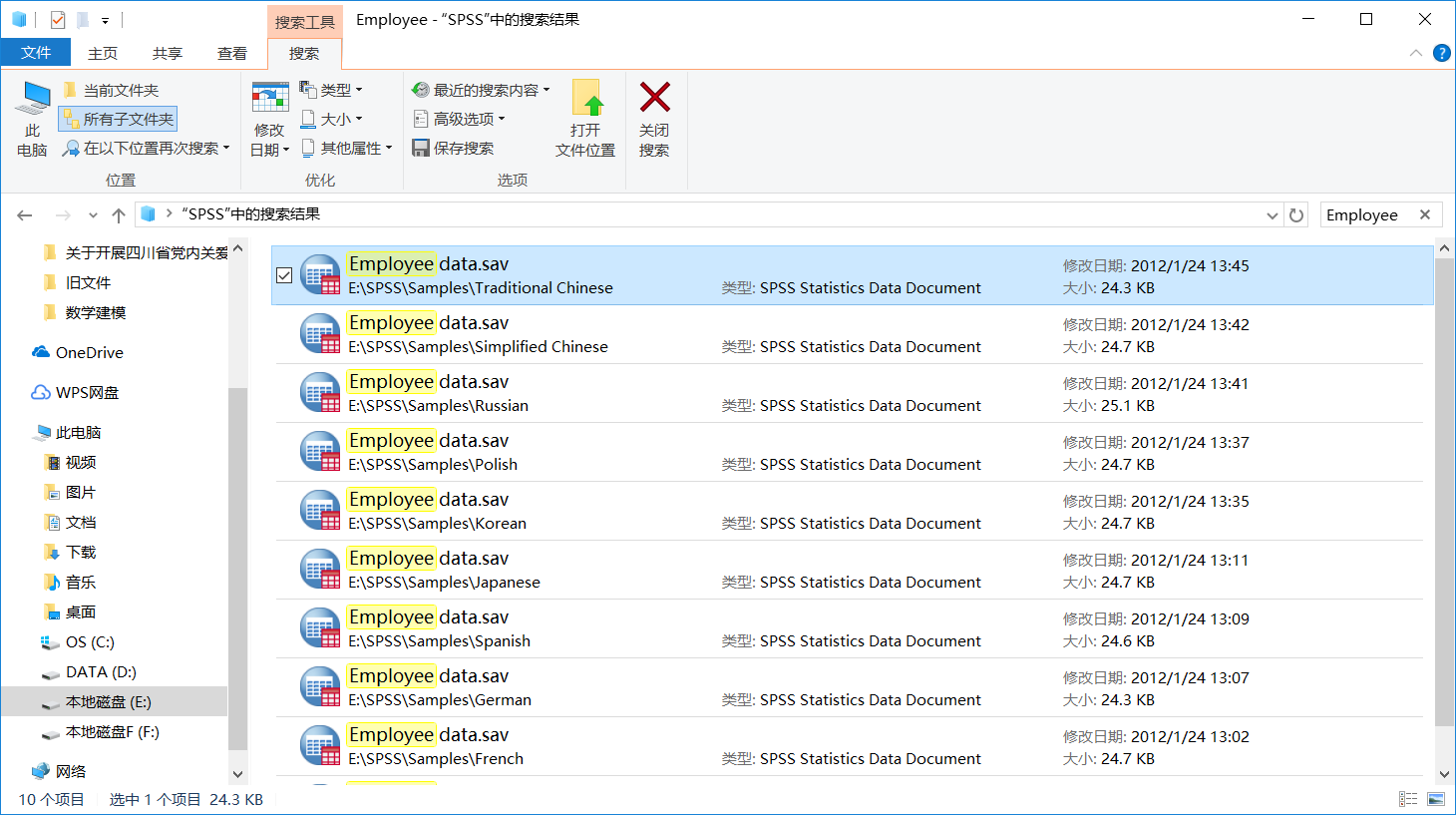The height and width of the screenshot is (815, 1456).
Task: Switch to the 搜索 ribbon tab
Action: click(304, 54)
